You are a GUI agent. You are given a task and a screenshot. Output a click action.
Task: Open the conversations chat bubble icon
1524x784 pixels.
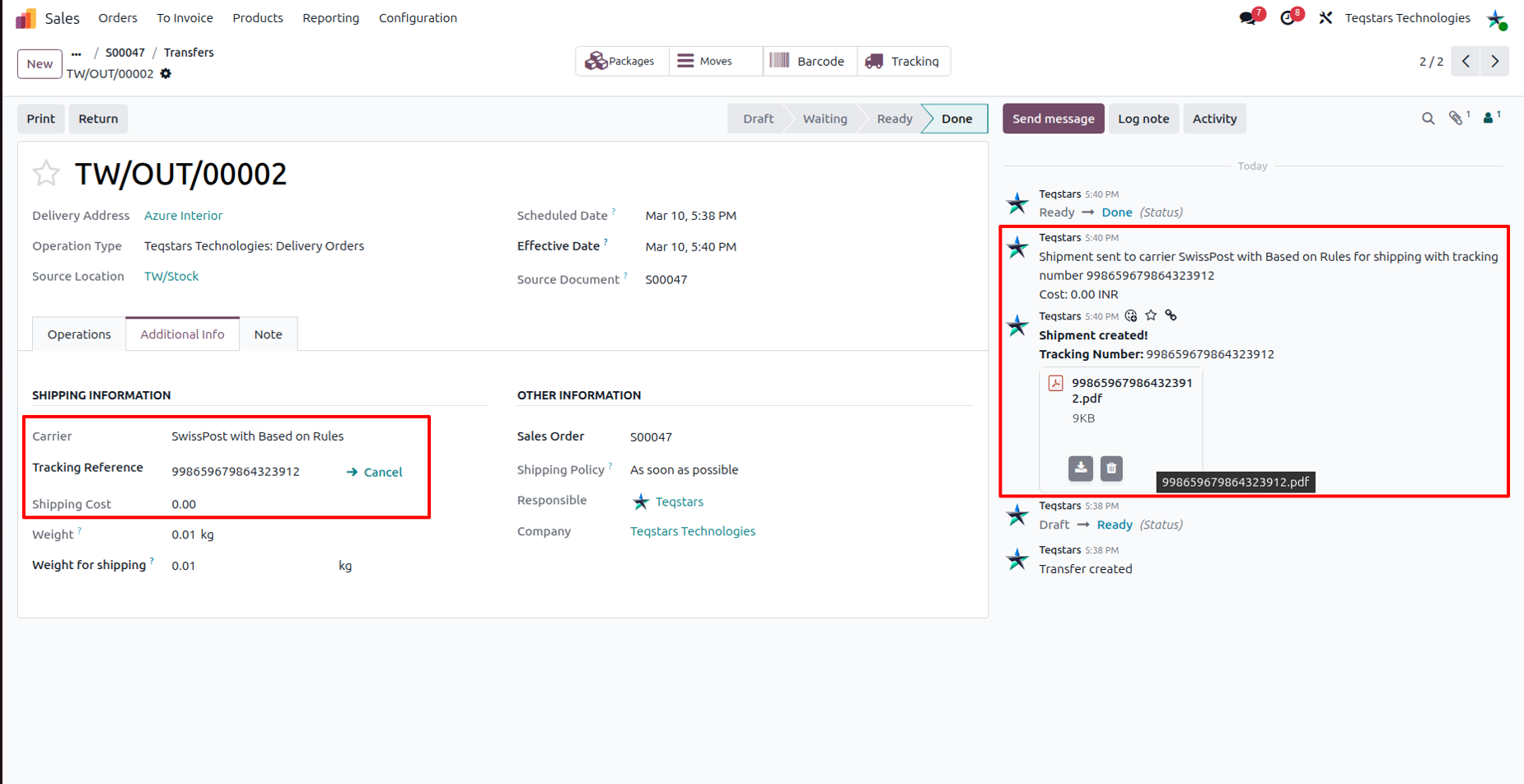[x=1250, y=17]
